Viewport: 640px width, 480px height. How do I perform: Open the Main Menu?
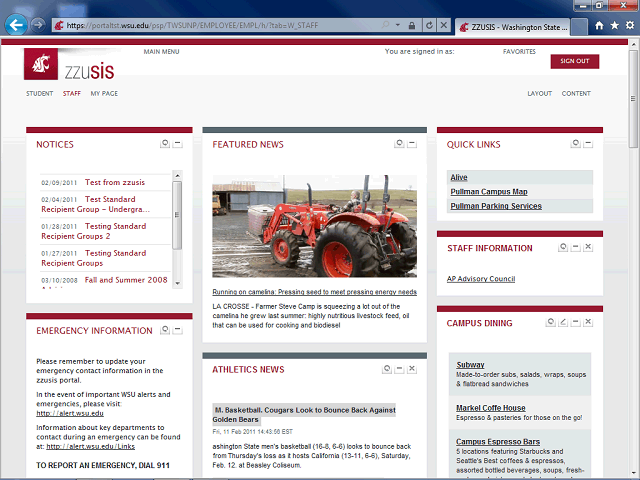(161, 51)
